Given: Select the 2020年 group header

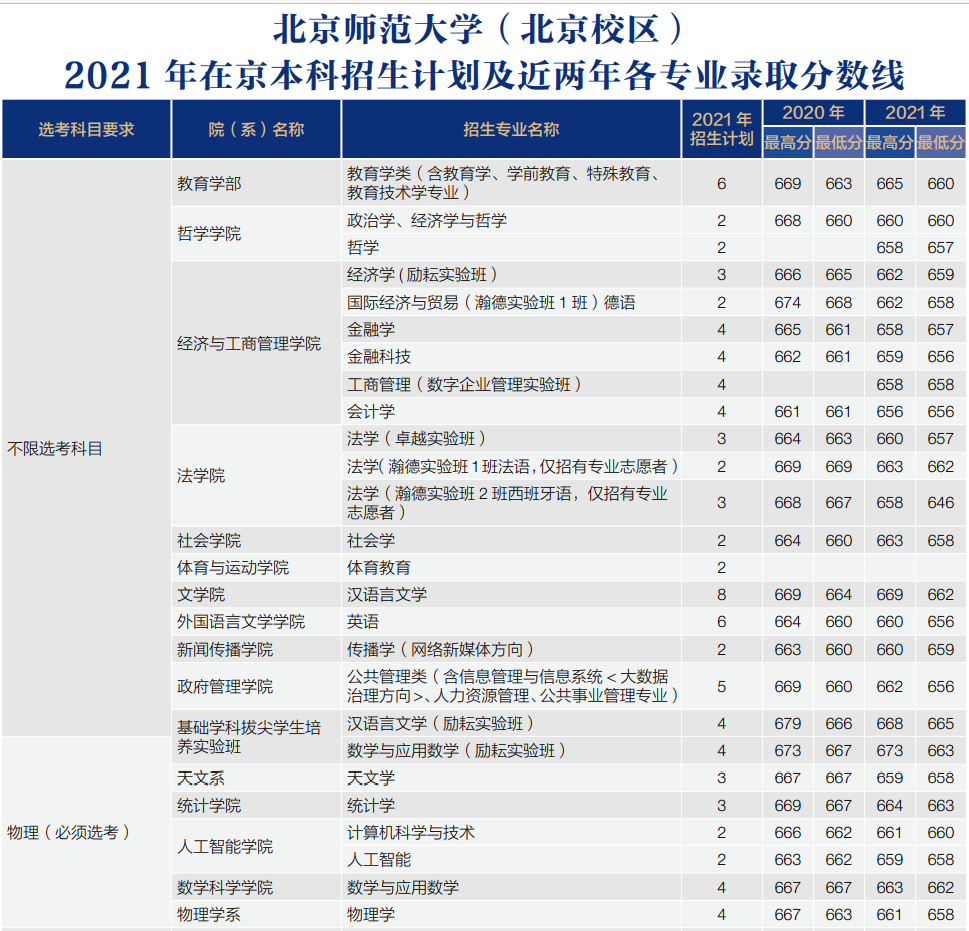Looking at the screenshot, I should coord(813,112).
